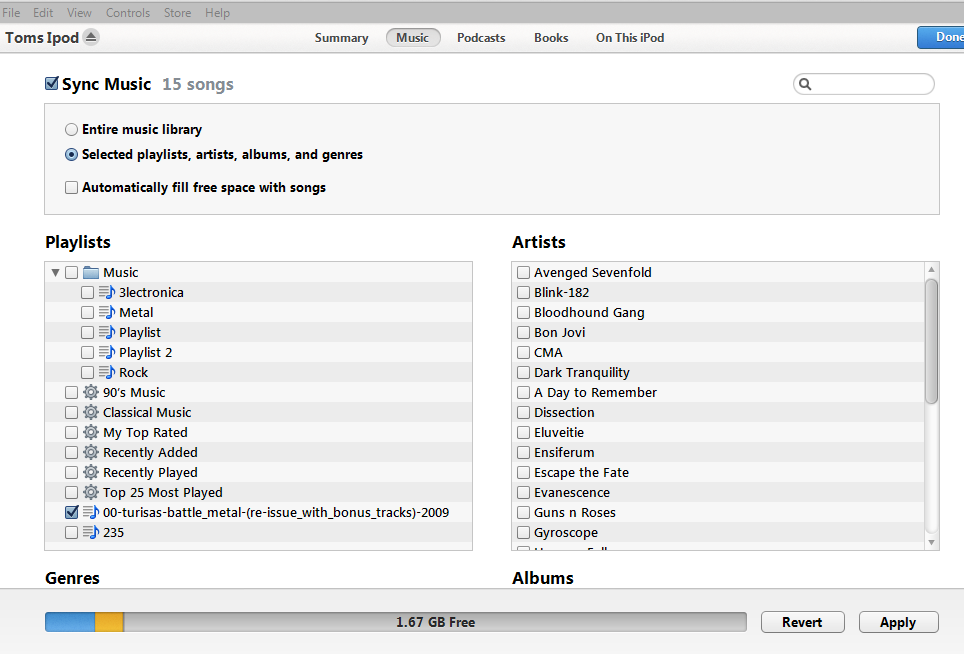Screen dimensions: 964x654
Task: Open the Help menu
Action: click(217, 12)
